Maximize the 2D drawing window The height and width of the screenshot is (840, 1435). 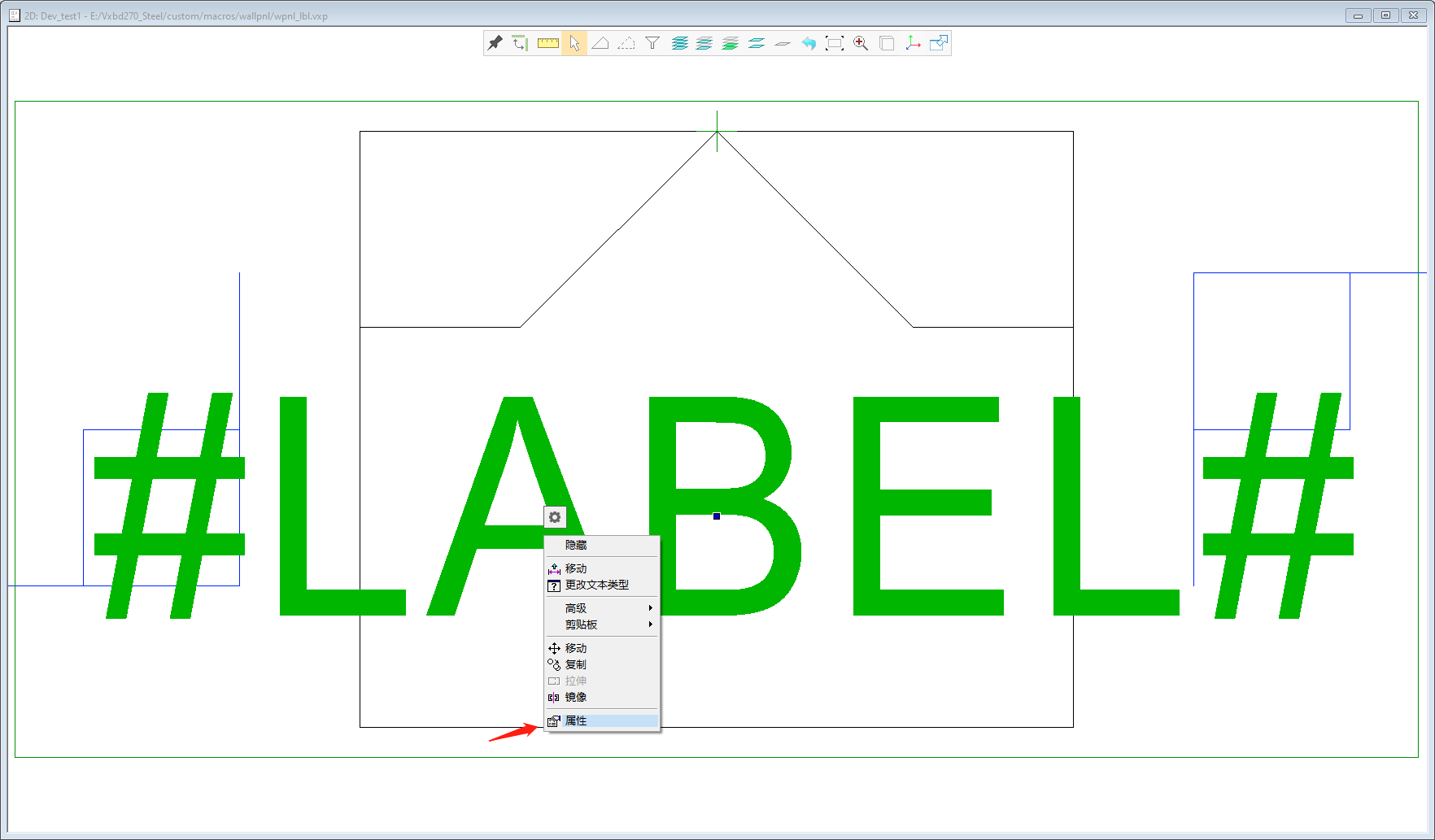click(1385, 15)
